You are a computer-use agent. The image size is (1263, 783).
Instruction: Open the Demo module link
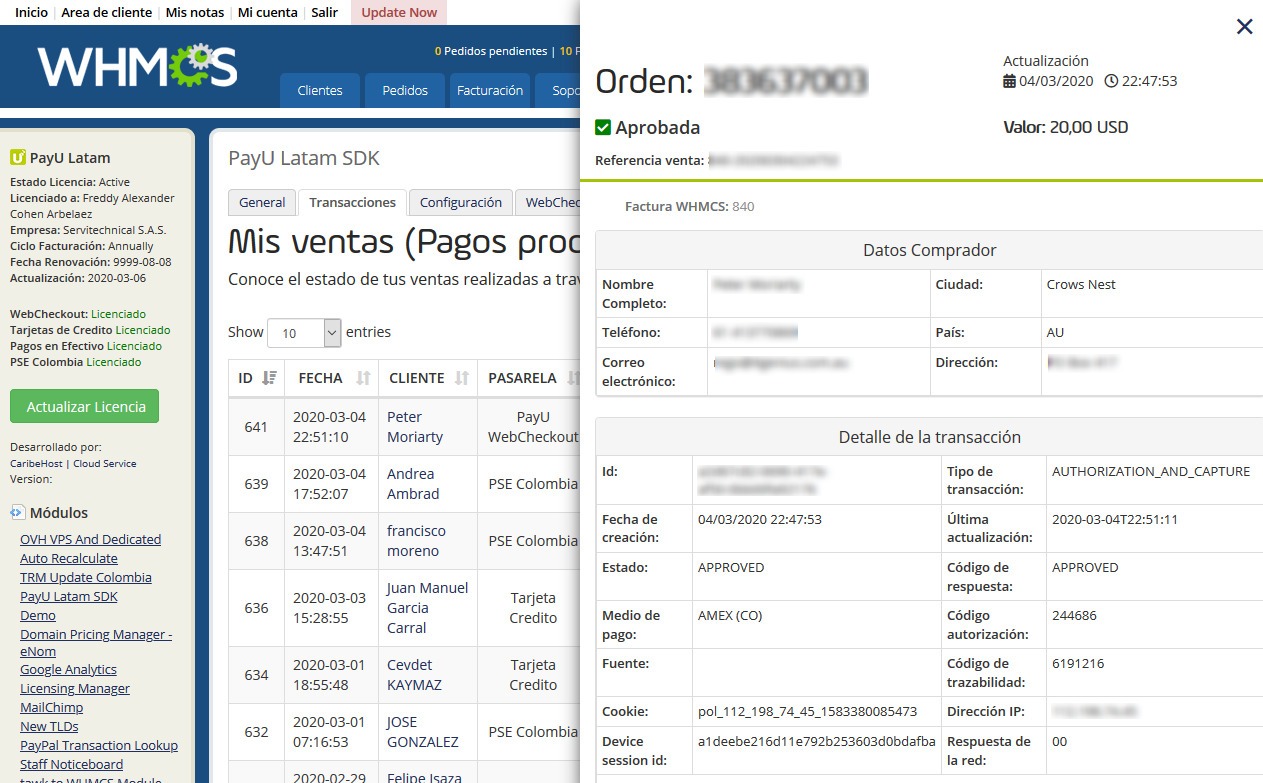coord(38,615)
